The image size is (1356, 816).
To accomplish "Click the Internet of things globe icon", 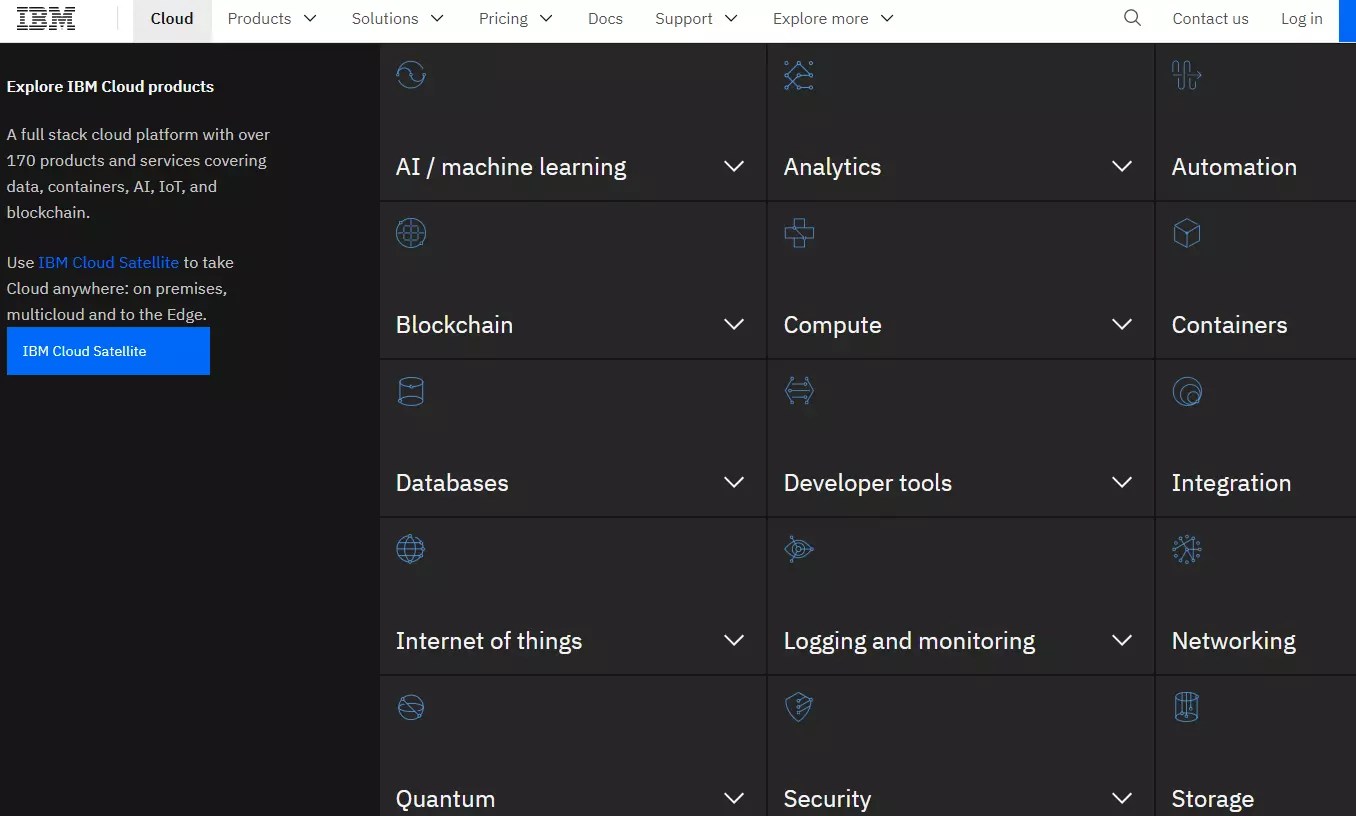I will pyautogui.click(x=411, y=549).
